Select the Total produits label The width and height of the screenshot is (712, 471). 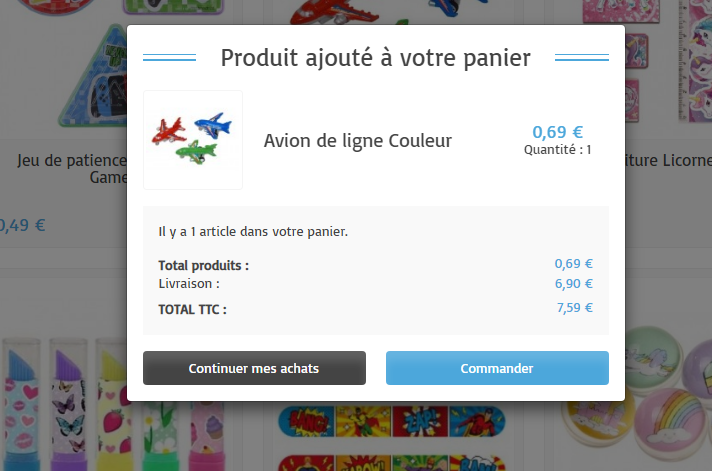203,265
